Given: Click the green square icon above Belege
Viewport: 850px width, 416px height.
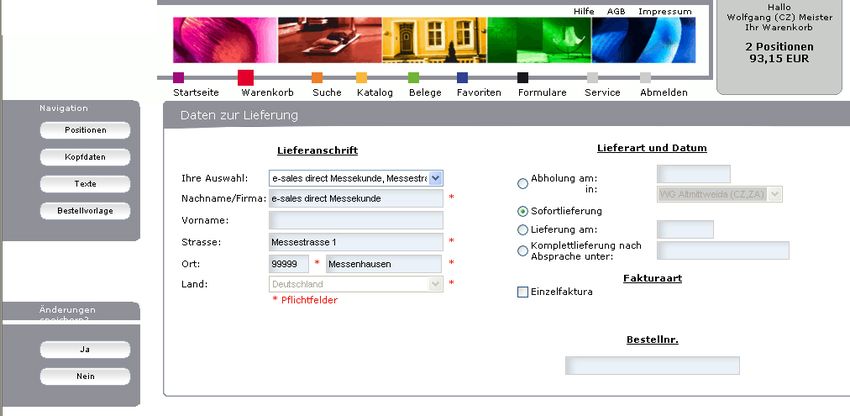Looking at the screenshot, I should click(414, 78).
